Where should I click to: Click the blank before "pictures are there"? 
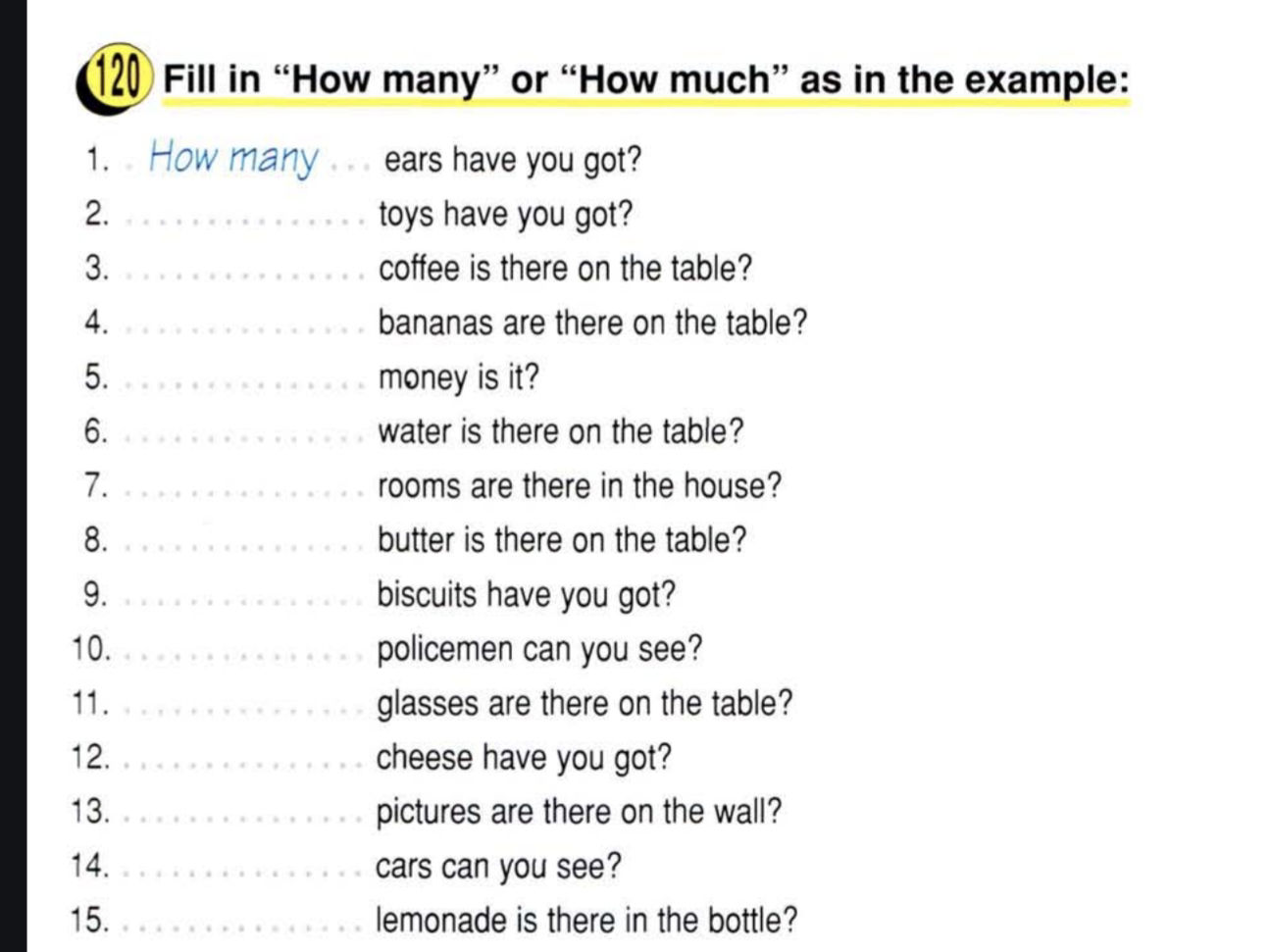coord(243,817)
